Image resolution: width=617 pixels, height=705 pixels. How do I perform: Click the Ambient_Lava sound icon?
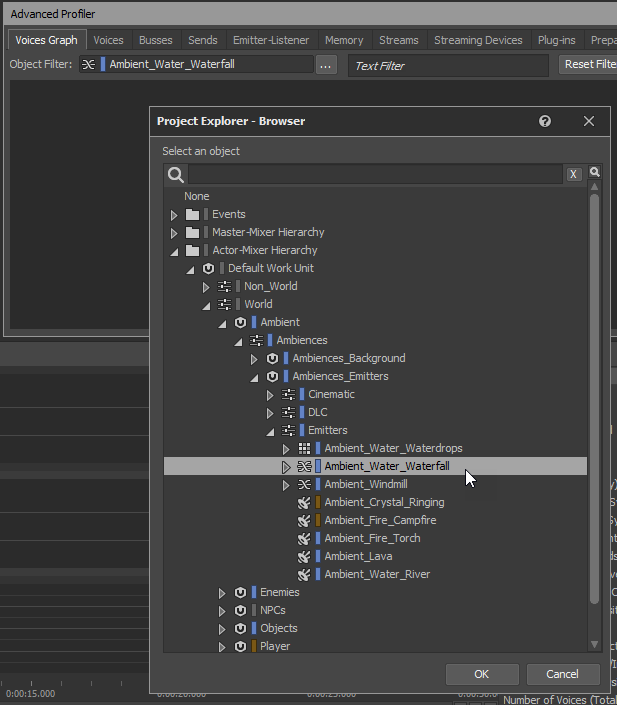click(305, 556)
